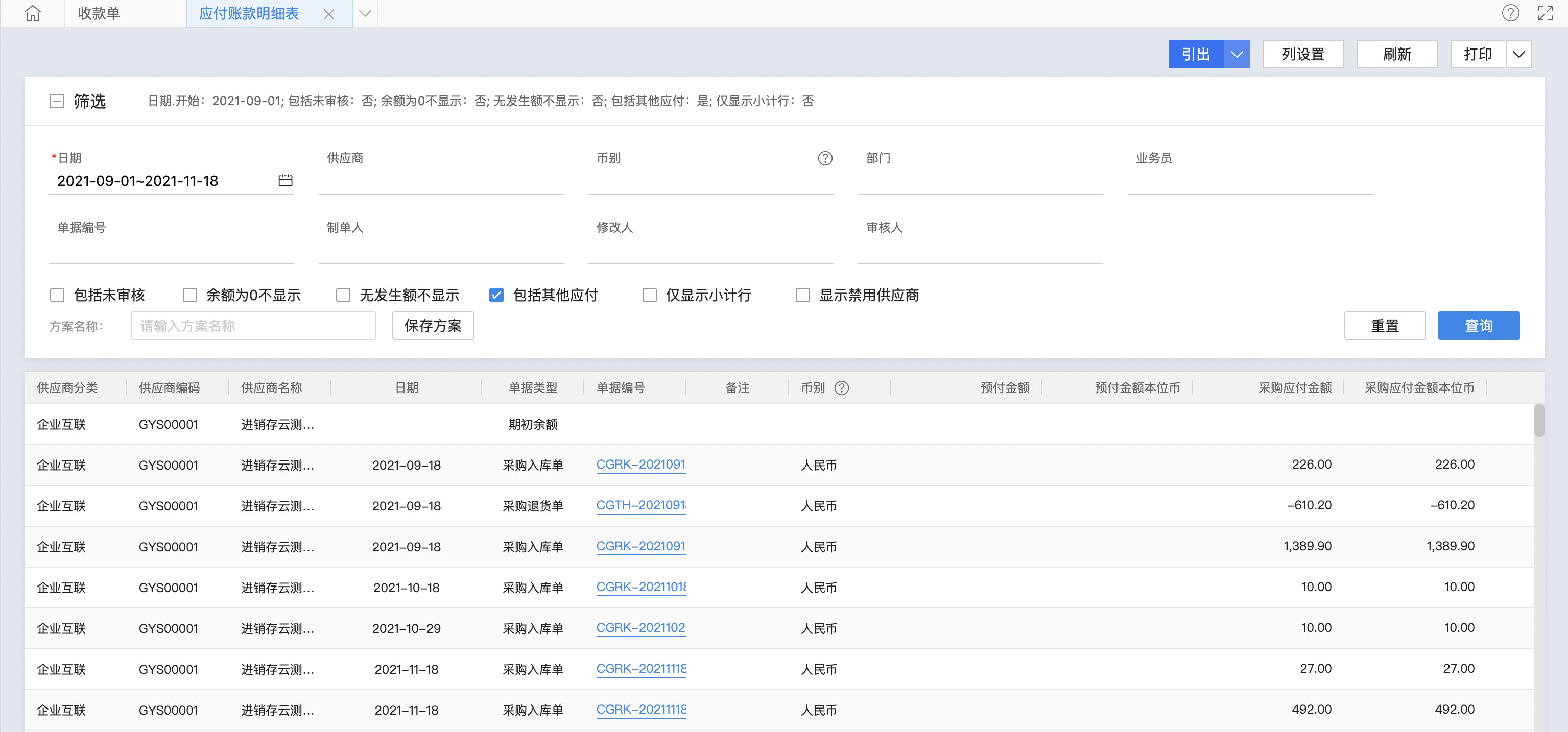Image resolution: width=1568 pixels, height=732 pixels.
Task: Open the date range calendar icon
Action: point(285,181)
